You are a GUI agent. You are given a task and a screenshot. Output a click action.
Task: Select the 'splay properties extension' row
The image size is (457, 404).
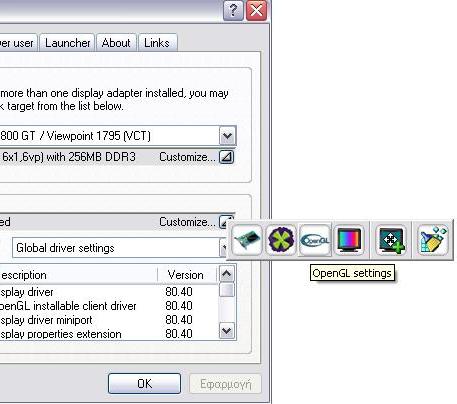108,334
